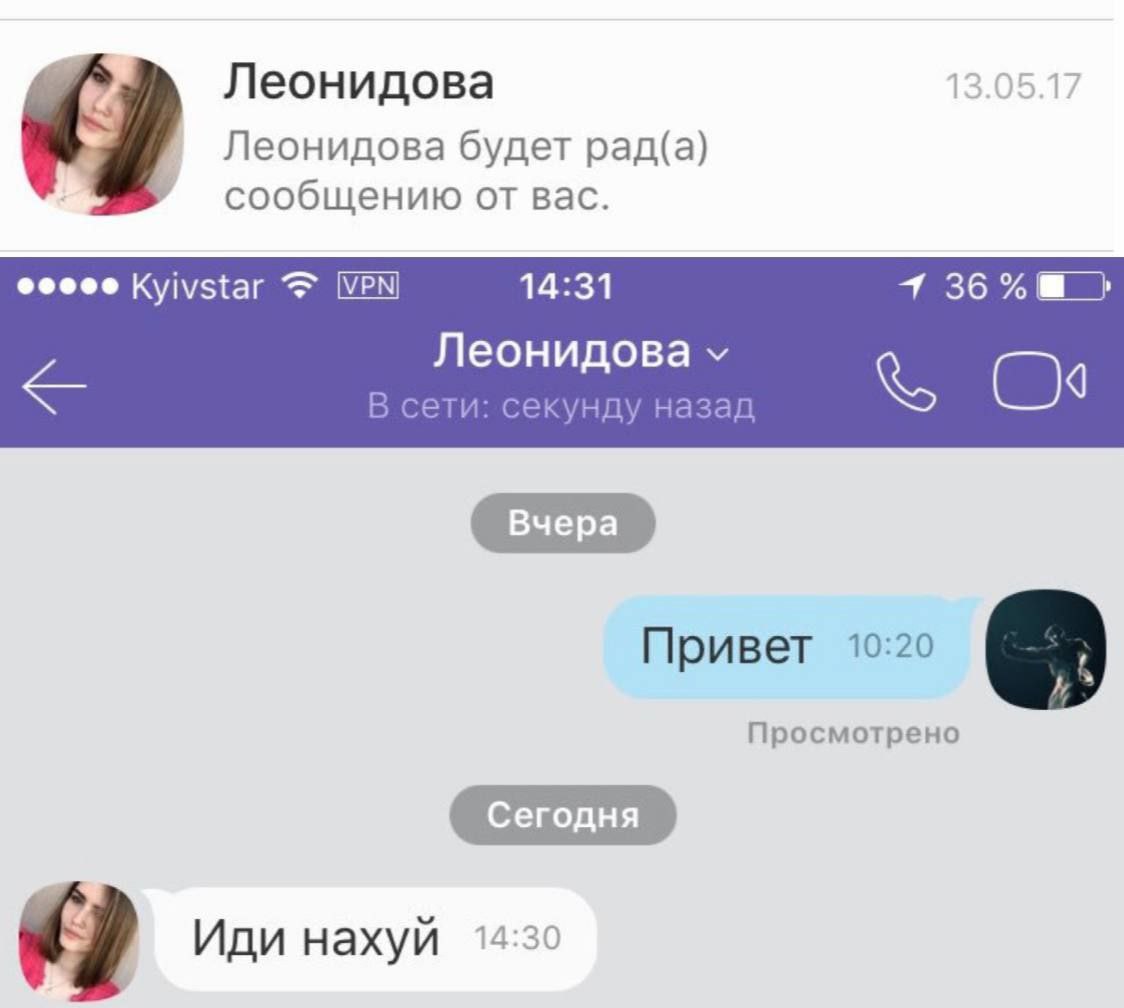Tap own avatar beside Привет message
Viewport: 1124px width, 1008px height.
coord(1046,650)
